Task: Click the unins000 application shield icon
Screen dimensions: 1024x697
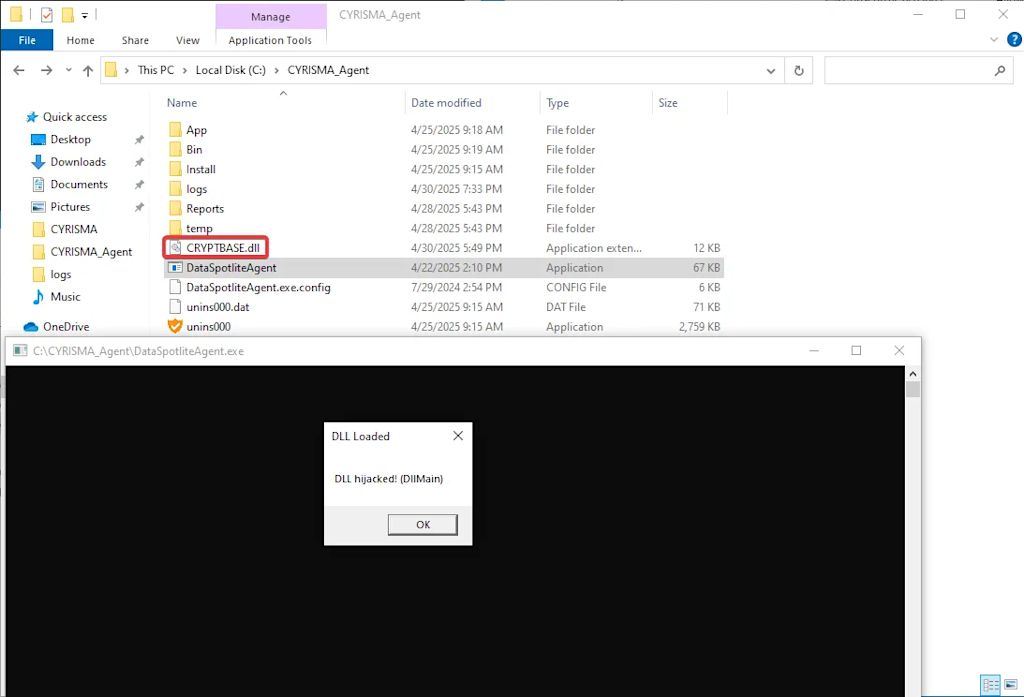Action: (174, 326)
